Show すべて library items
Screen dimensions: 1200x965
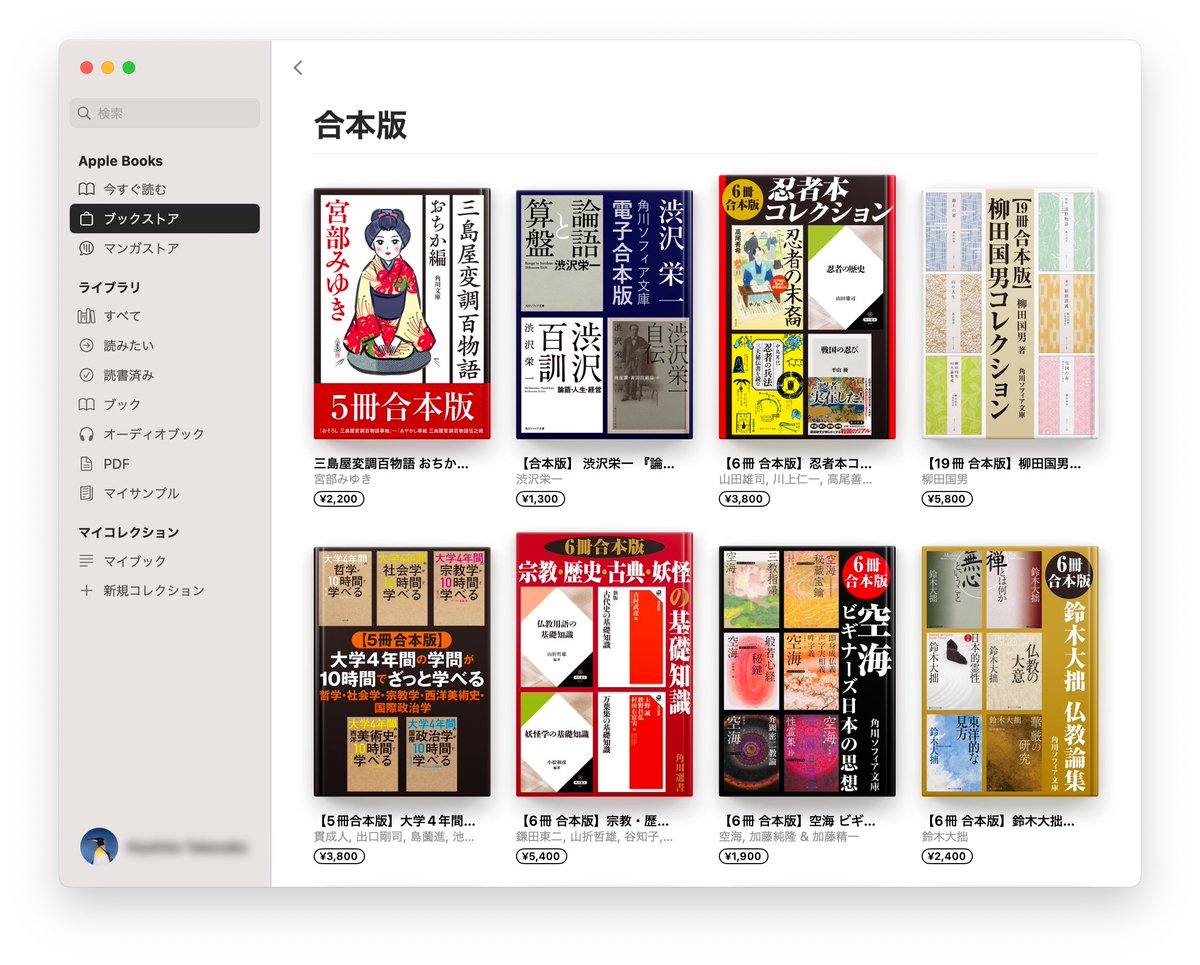[122, 316]
